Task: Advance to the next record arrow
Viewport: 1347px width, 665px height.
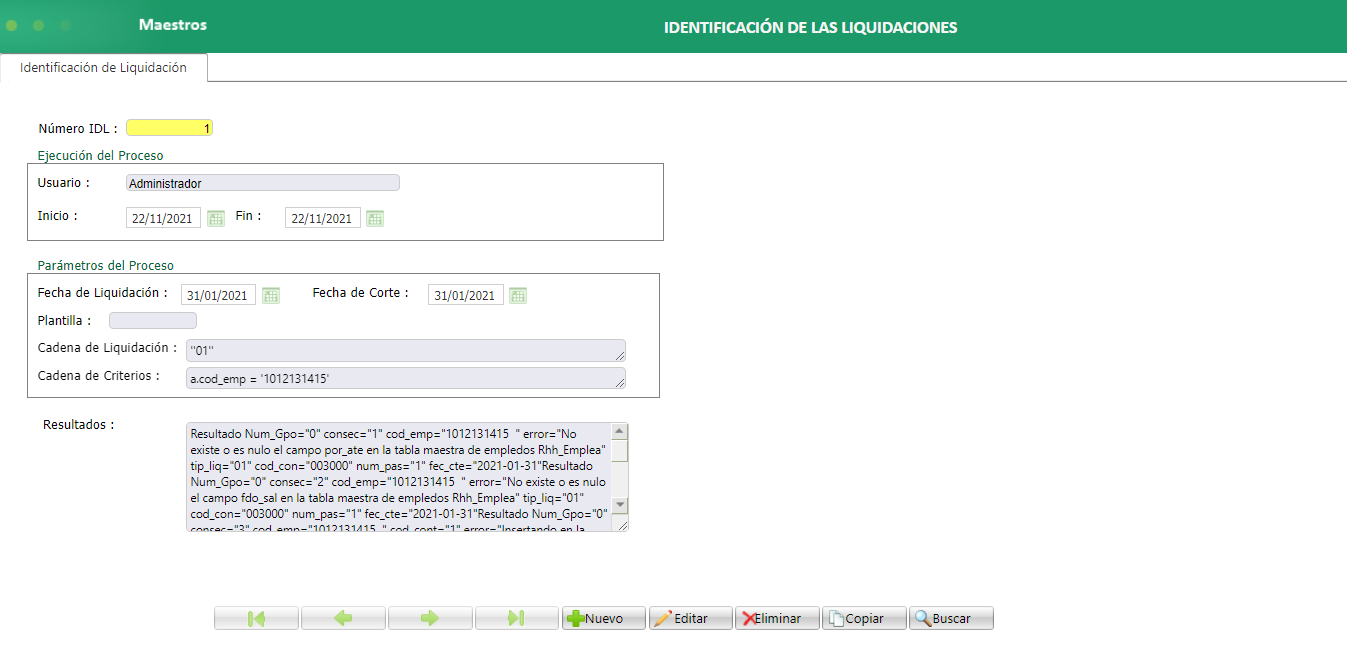Action: click(430, 617)
